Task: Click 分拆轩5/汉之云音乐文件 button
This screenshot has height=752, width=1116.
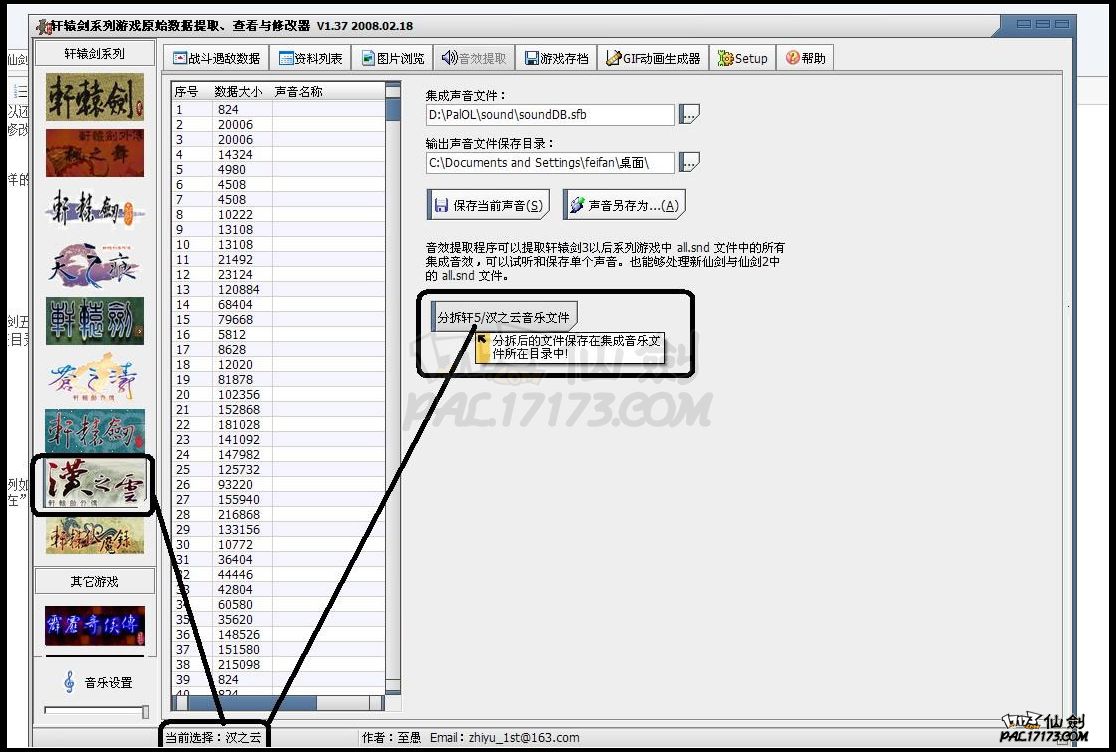Action: tap(504, 317)
